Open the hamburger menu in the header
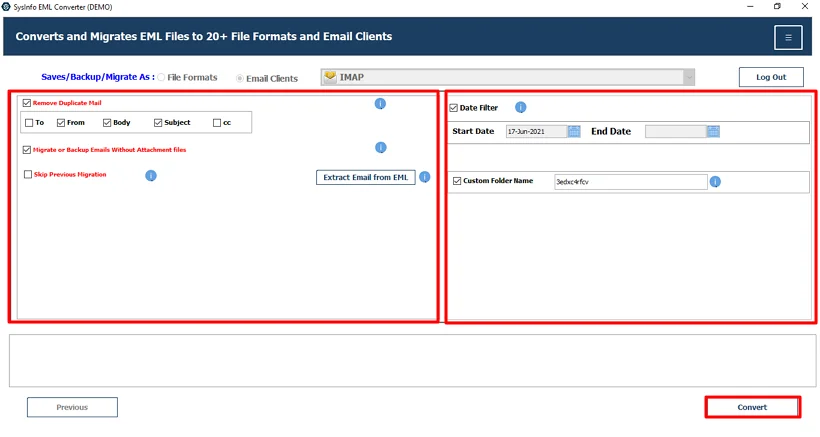The height and width of the screenshot is (437, 820). coord(788,37)
